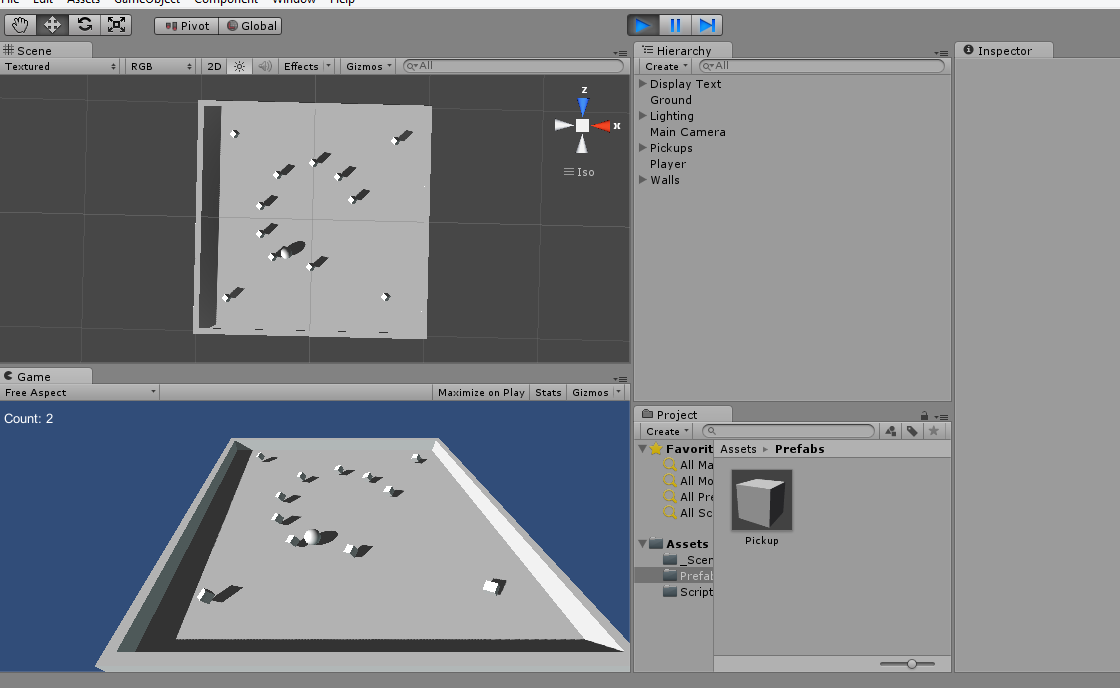Click the Stats button in Game view
Image resolution: width=1120 pixels, height=688 pixels.
point(548,392)
